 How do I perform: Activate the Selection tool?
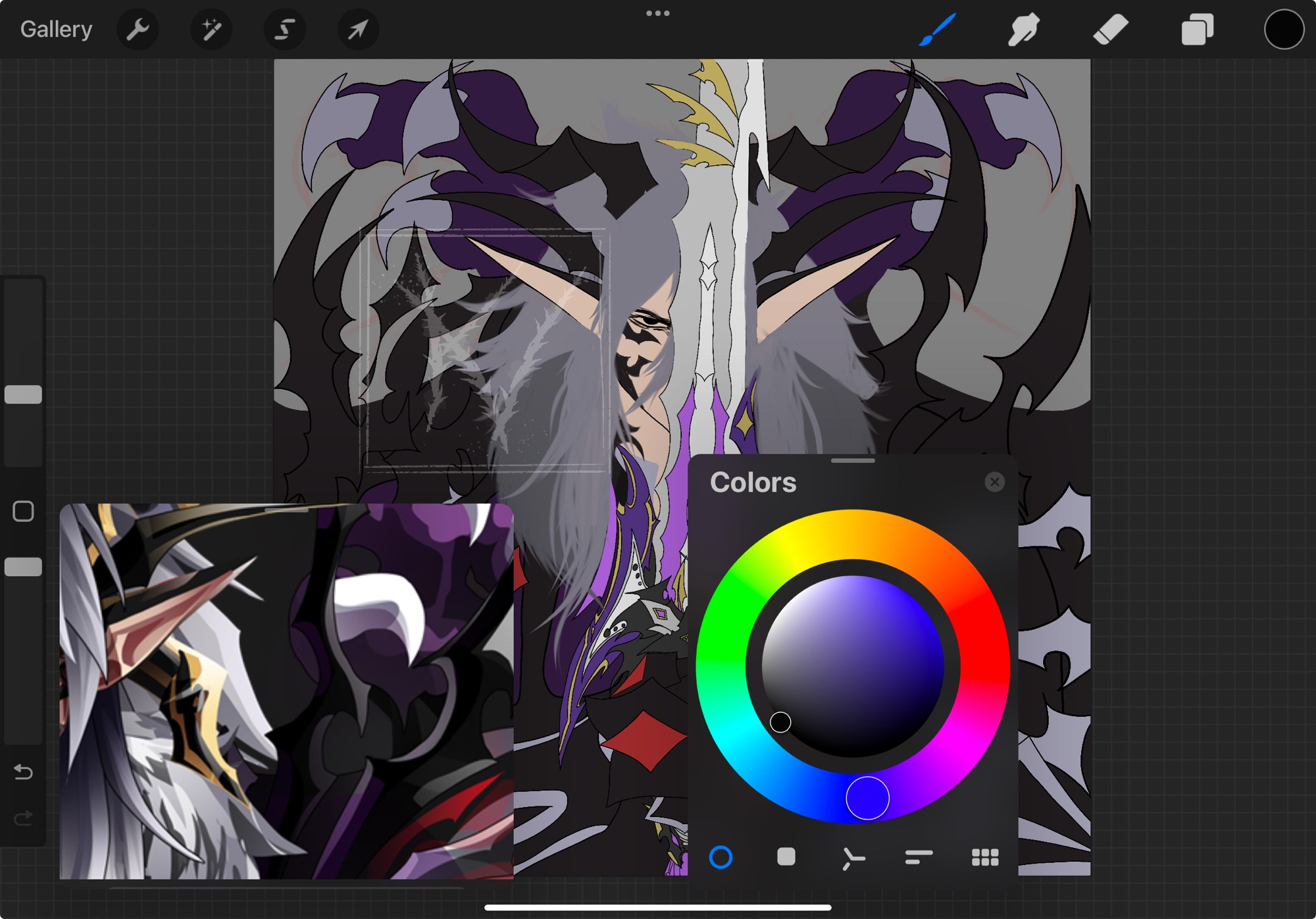click(285, 29)
